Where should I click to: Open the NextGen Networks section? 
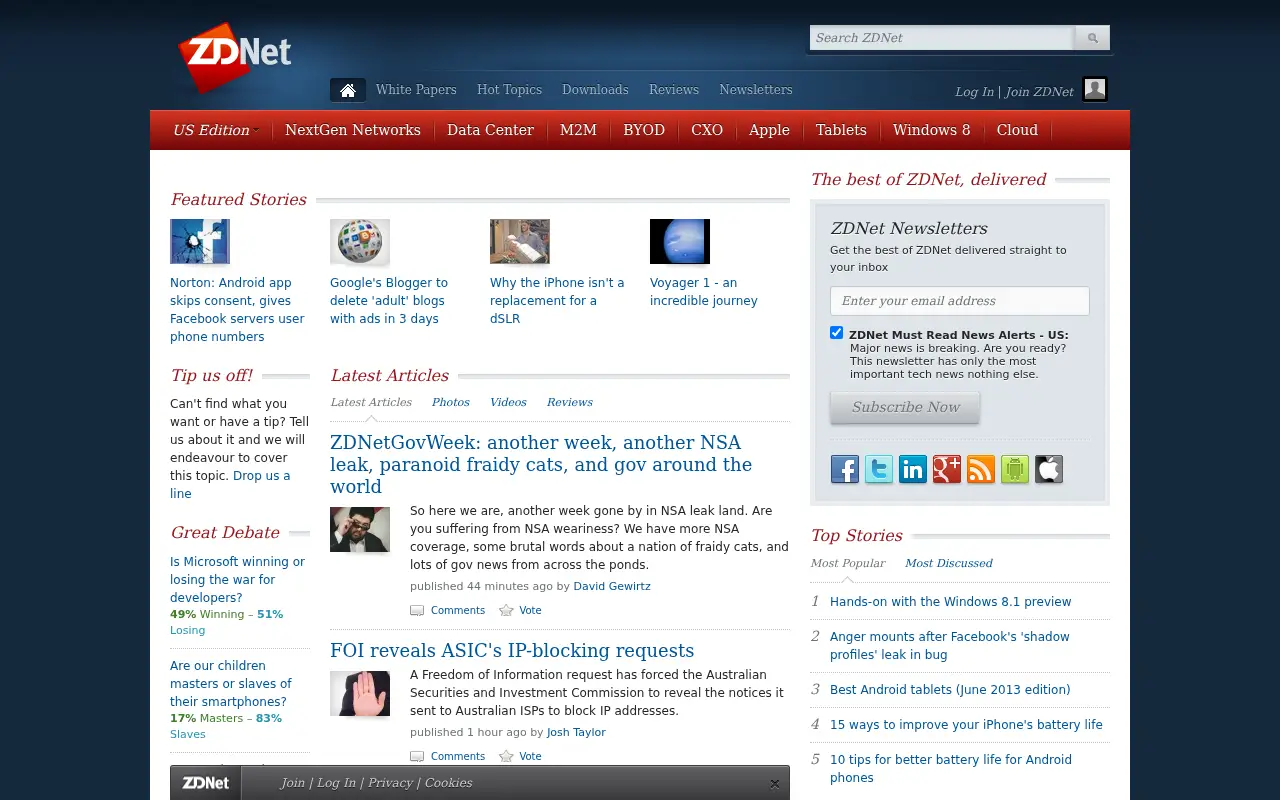click(353, 130)
